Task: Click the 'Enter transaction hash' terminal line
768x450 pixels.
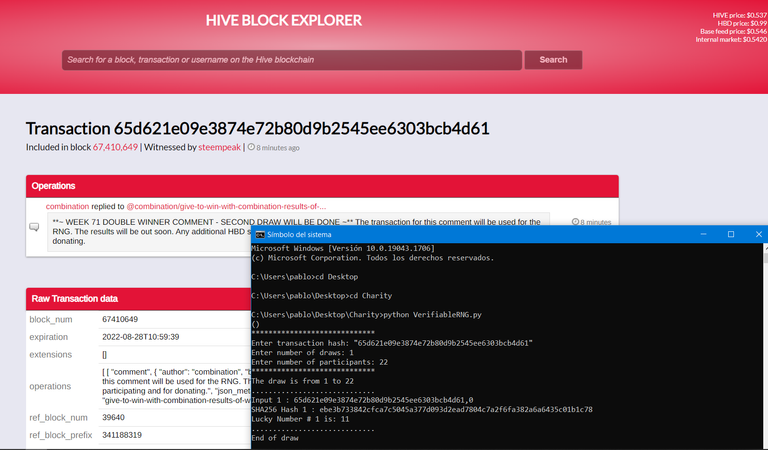Action: (x=392, y=343)
